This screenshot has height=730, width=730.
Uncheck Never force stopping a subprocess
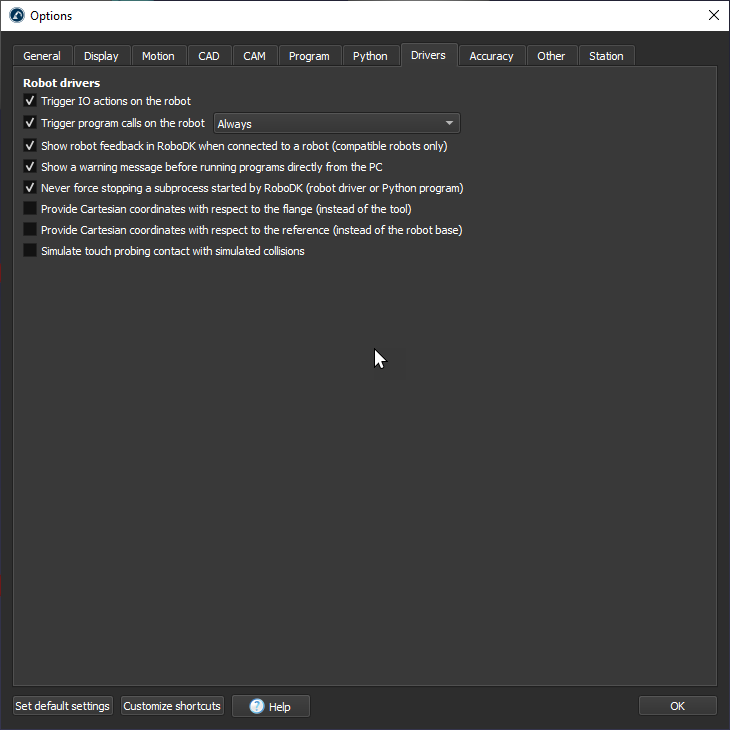point(30,188)
